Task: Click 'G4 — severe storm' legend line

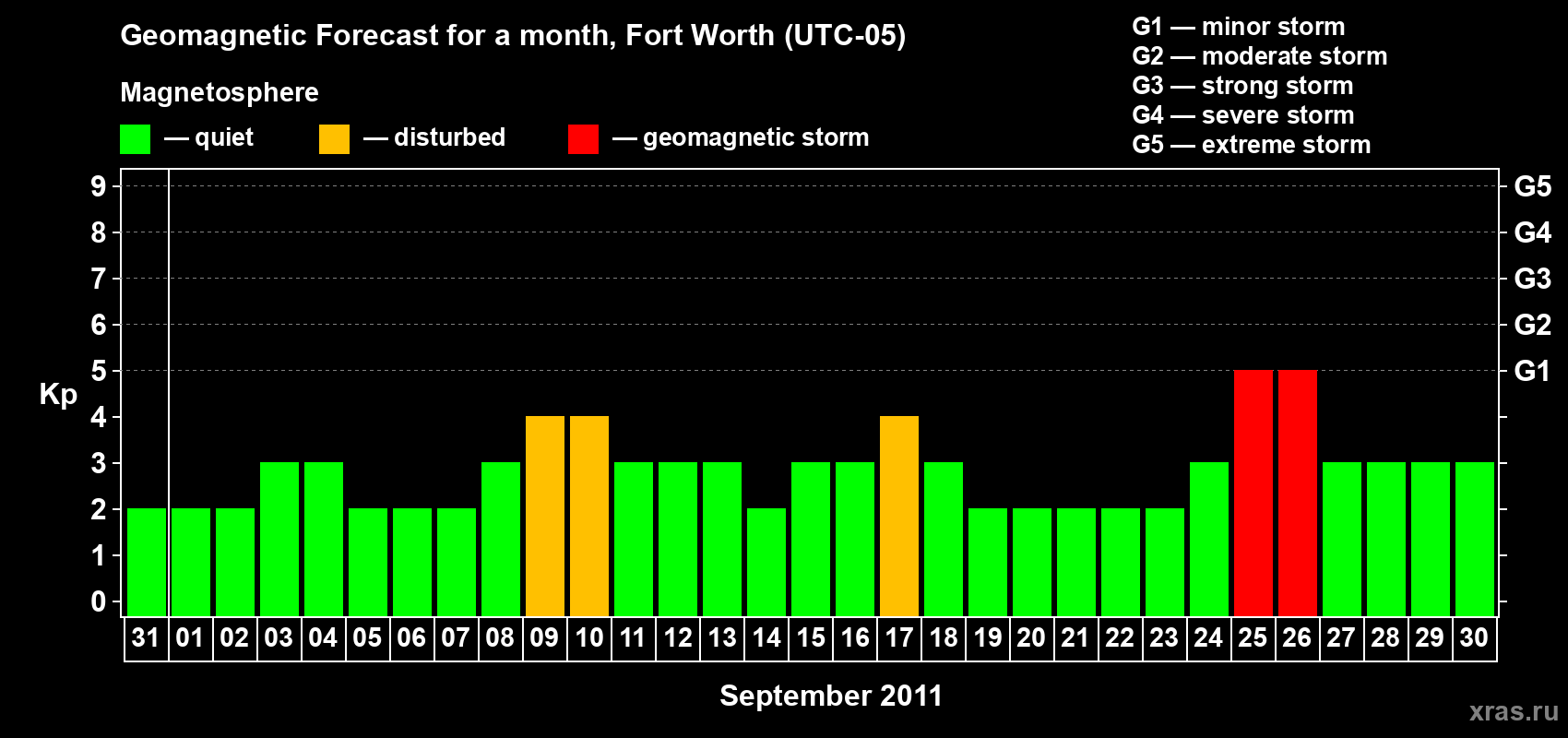Action: tap(1243, 115)
